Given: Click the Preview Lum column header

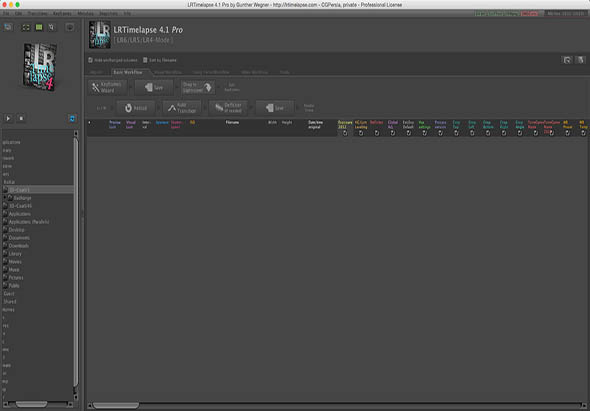Looking at the screenshot, I should coord(115,125).
